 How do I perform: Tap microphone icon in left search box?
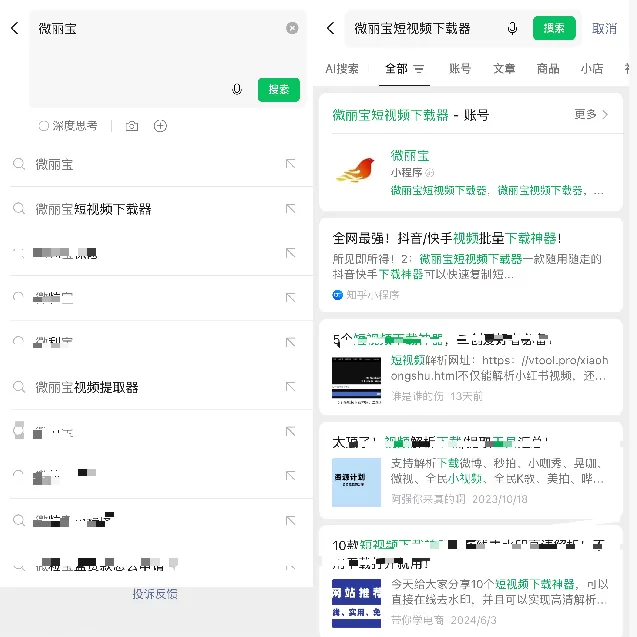[237, 89]
